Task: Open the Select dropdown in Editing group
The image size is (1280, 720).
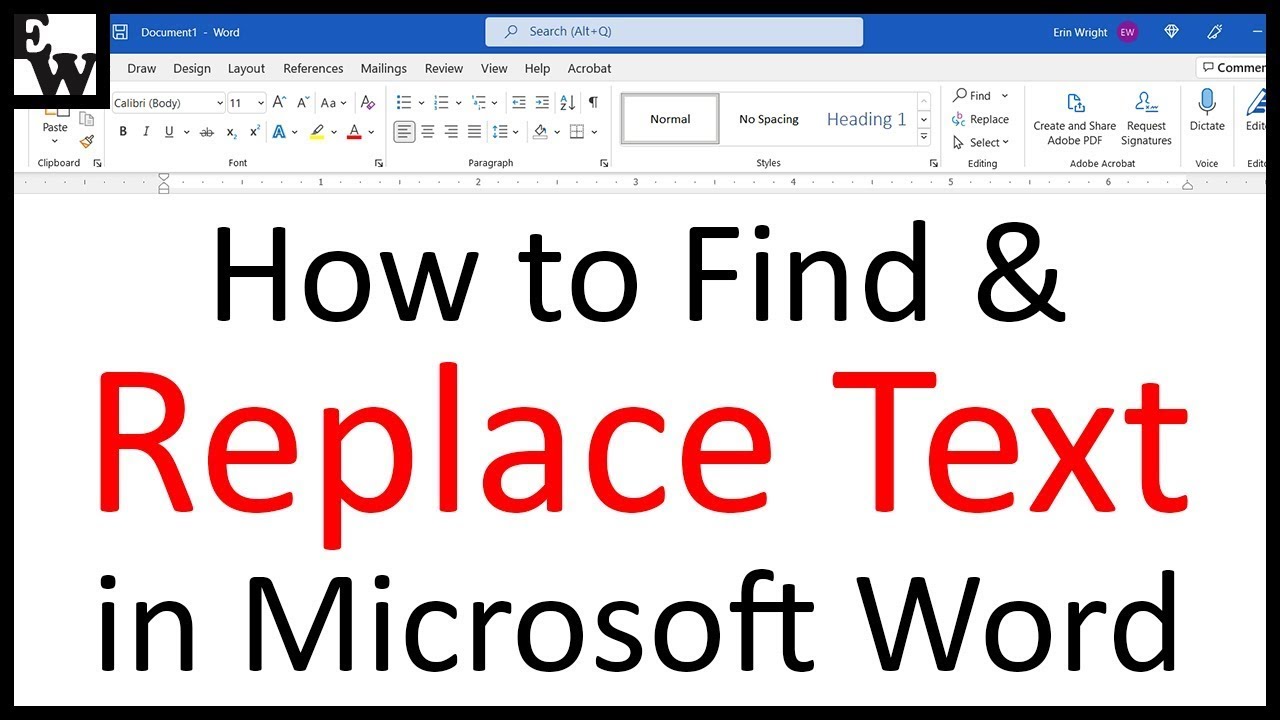Action: 981,142
